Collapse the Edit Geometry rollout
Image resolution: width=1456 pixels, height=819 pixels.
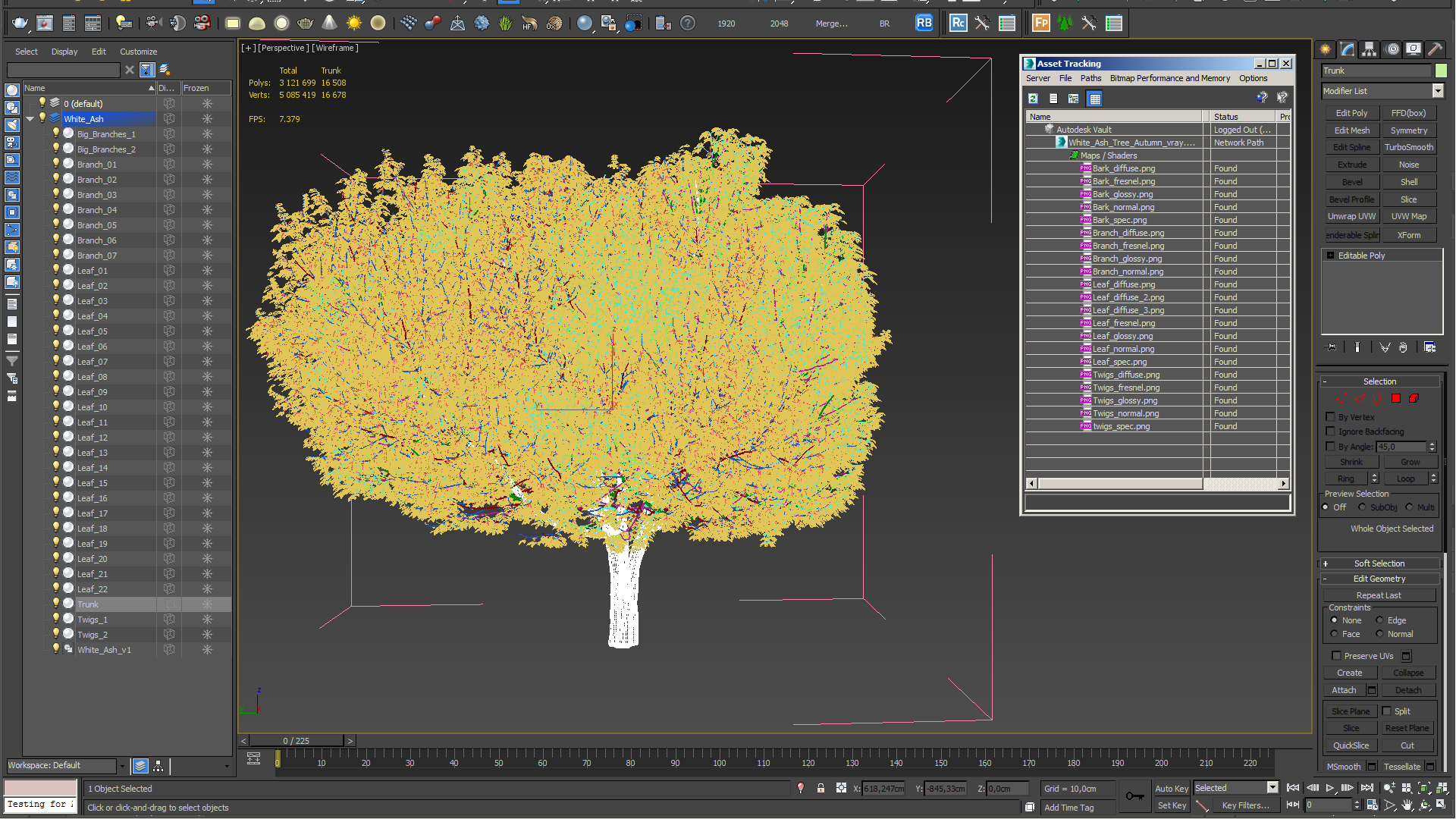[1380, 579]
